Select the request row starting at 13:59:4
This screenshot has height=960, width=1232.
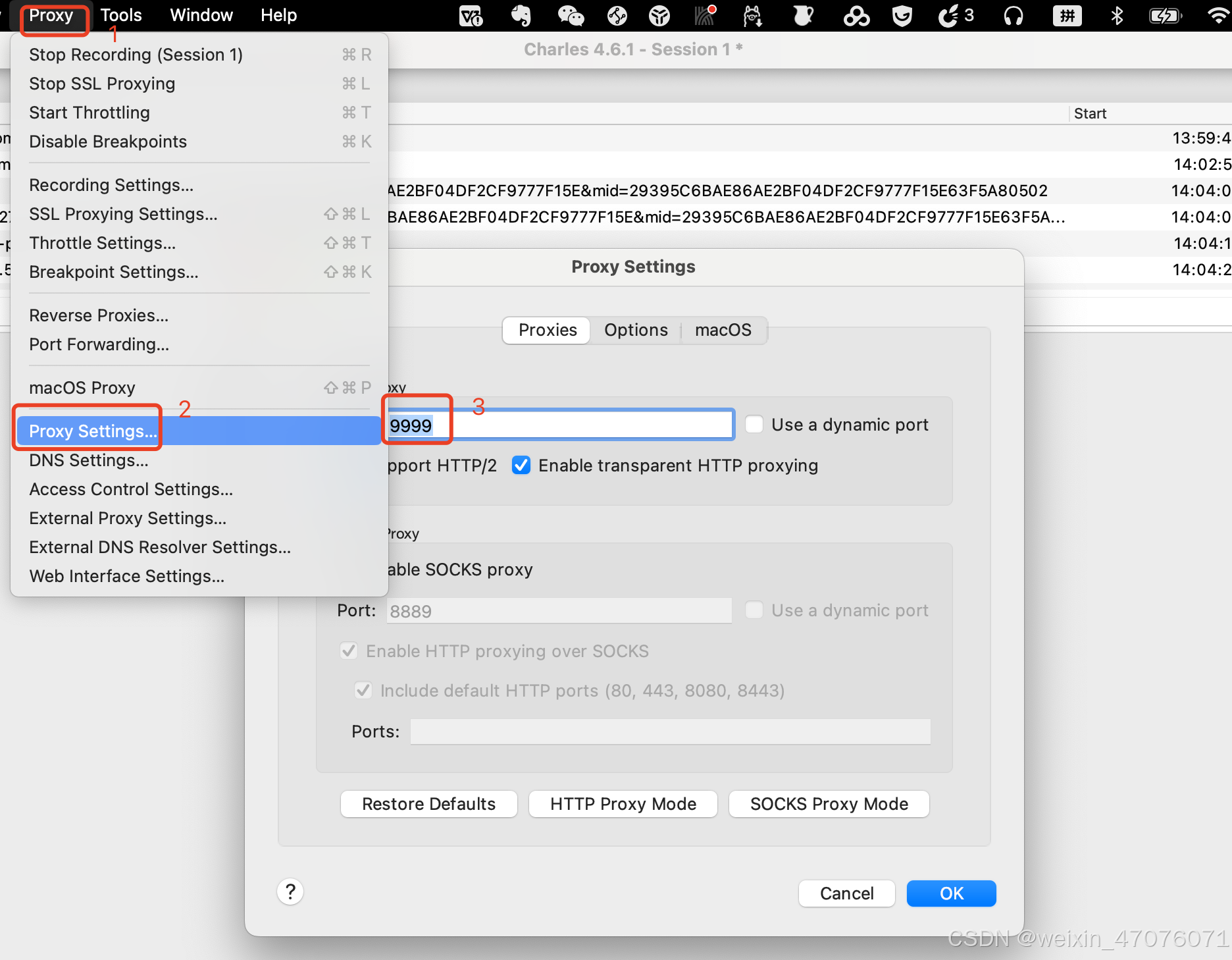point(810,138)
